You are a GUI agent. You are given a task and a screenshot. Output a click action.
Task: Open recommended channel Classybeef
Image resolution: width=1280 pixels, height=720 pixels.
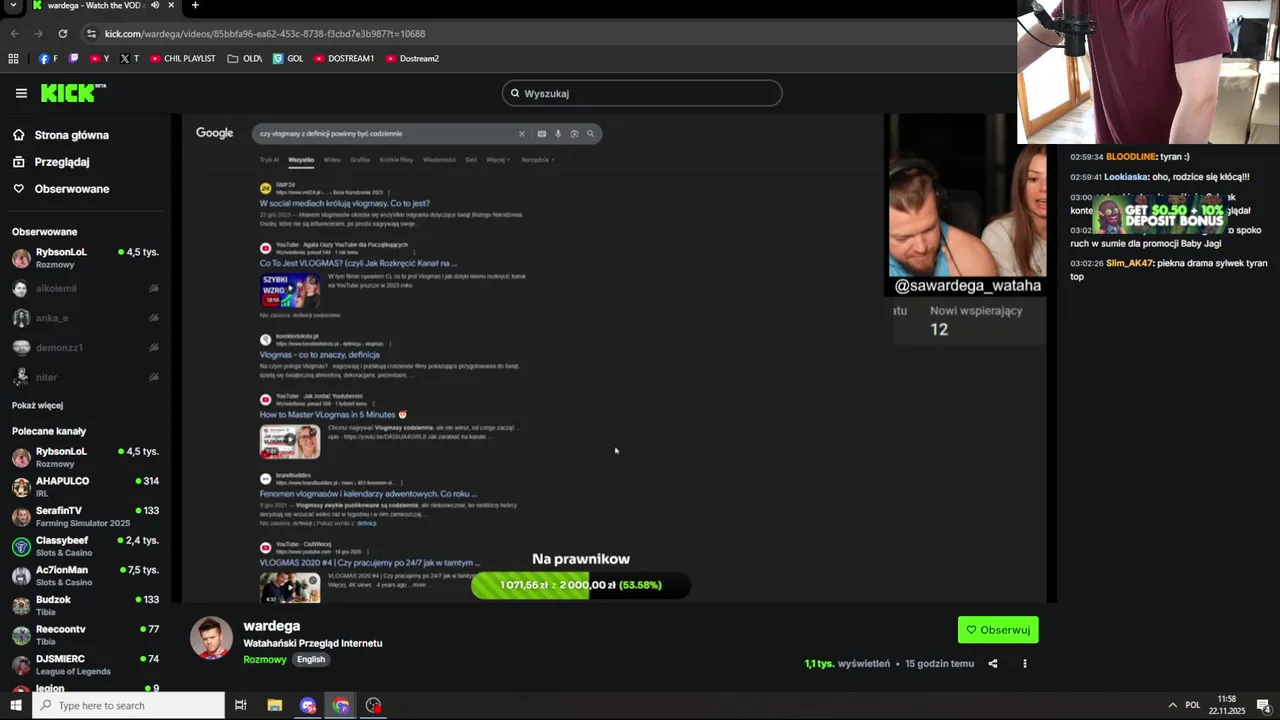click(x=85, y=546)
